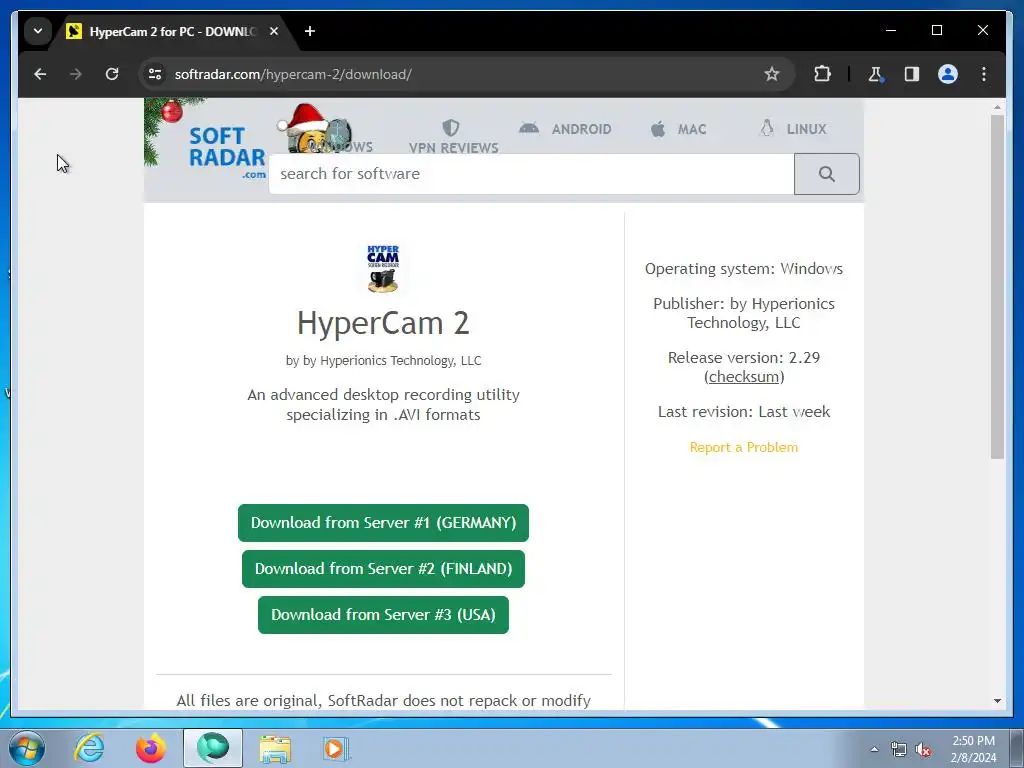The height and width of the screenshot is (768, 1024).
Task: Open the VPN Reviews menu item
Action: coord(453,137)
